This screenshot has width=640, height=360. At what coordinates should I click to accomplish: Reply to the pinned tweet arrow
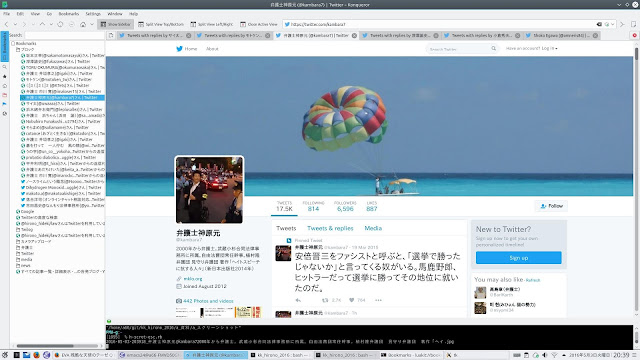[298, 300]
